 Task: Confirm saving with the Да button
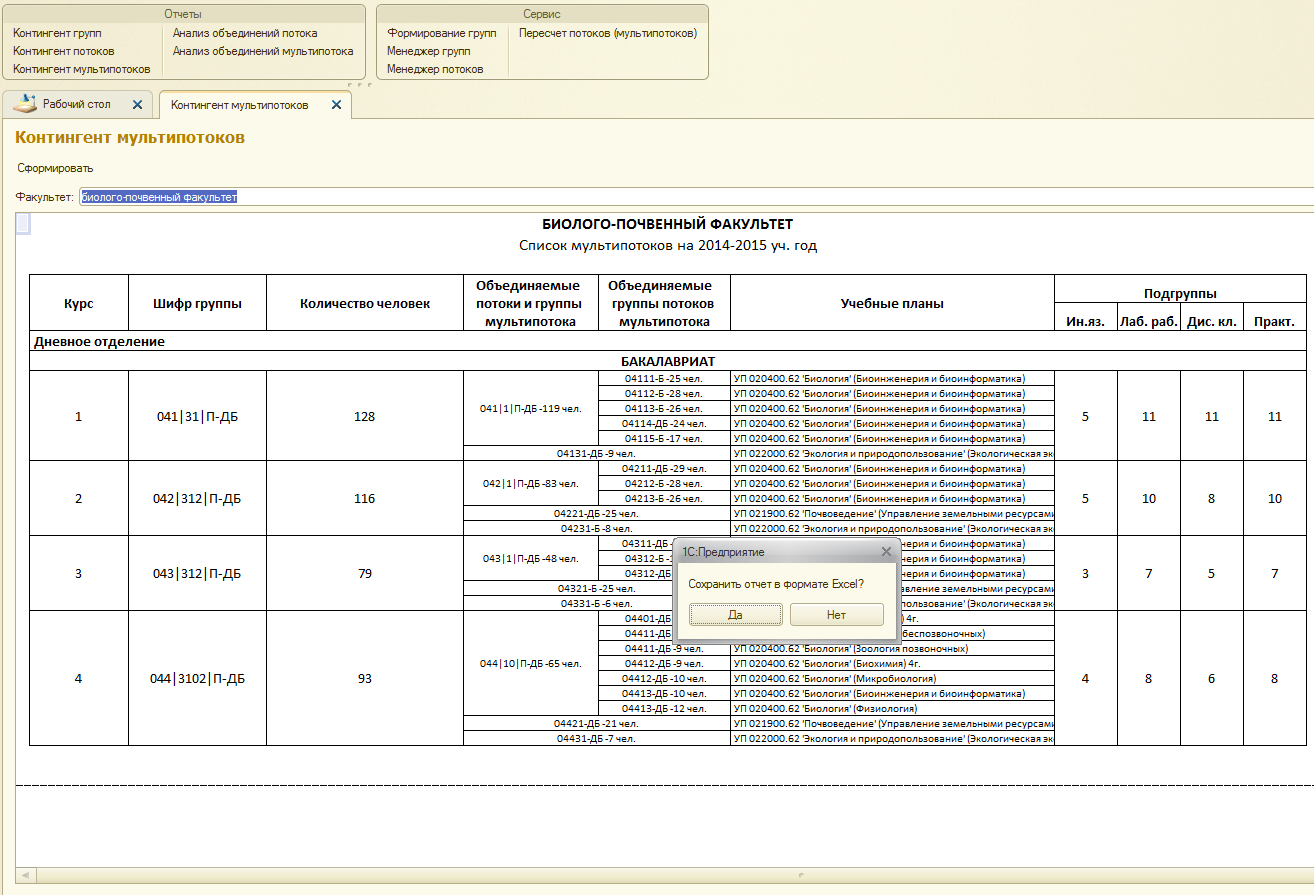pyautogui.click(x=735, y=615)
